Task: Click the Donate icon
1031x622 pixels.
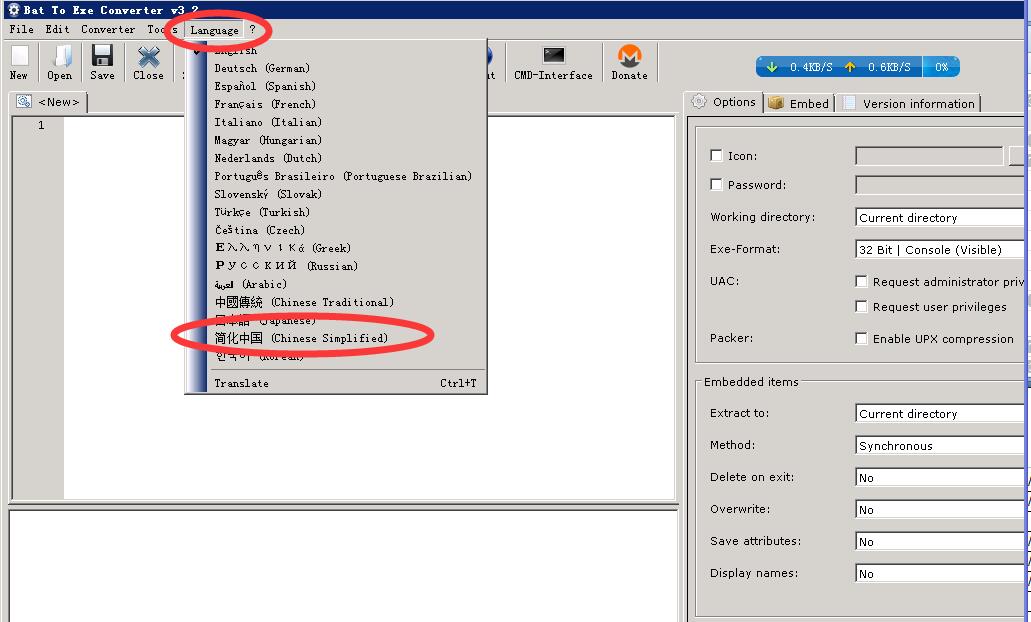Action: [x=629, y=62]
